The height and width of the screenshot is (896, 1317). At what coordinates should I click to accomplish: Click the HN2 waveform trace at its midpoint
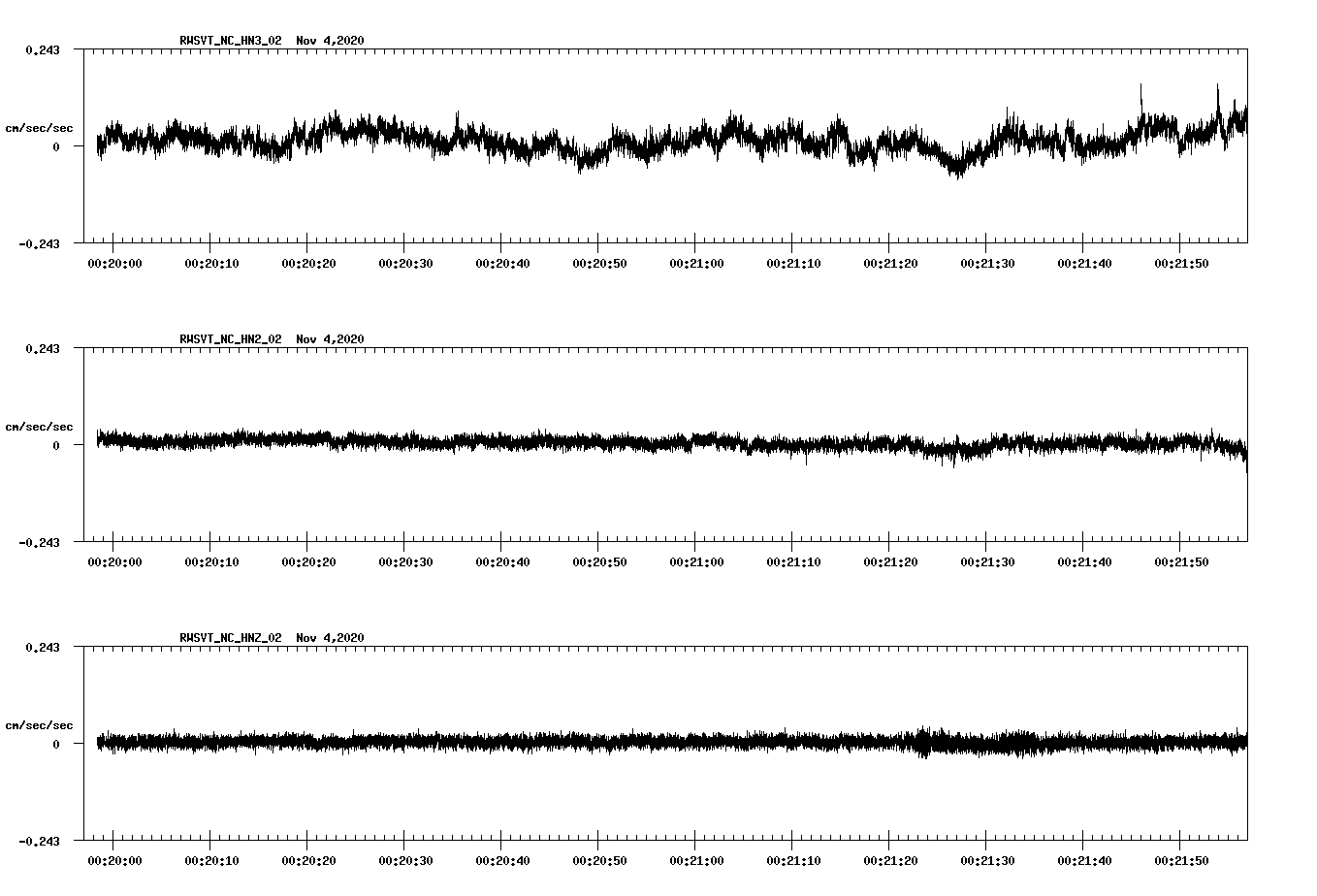(669, 443)
